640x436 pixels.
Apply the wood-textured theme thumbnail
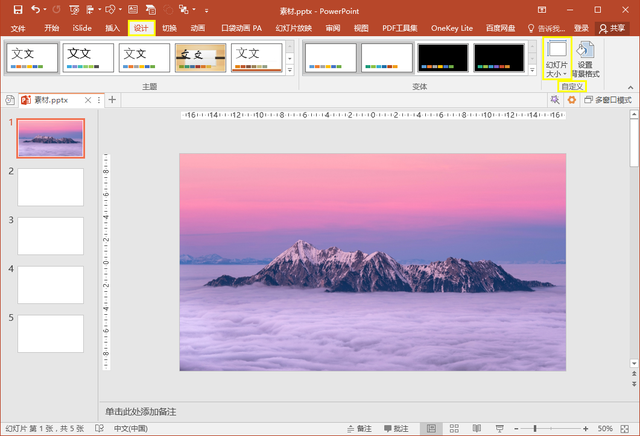point(200,58)
